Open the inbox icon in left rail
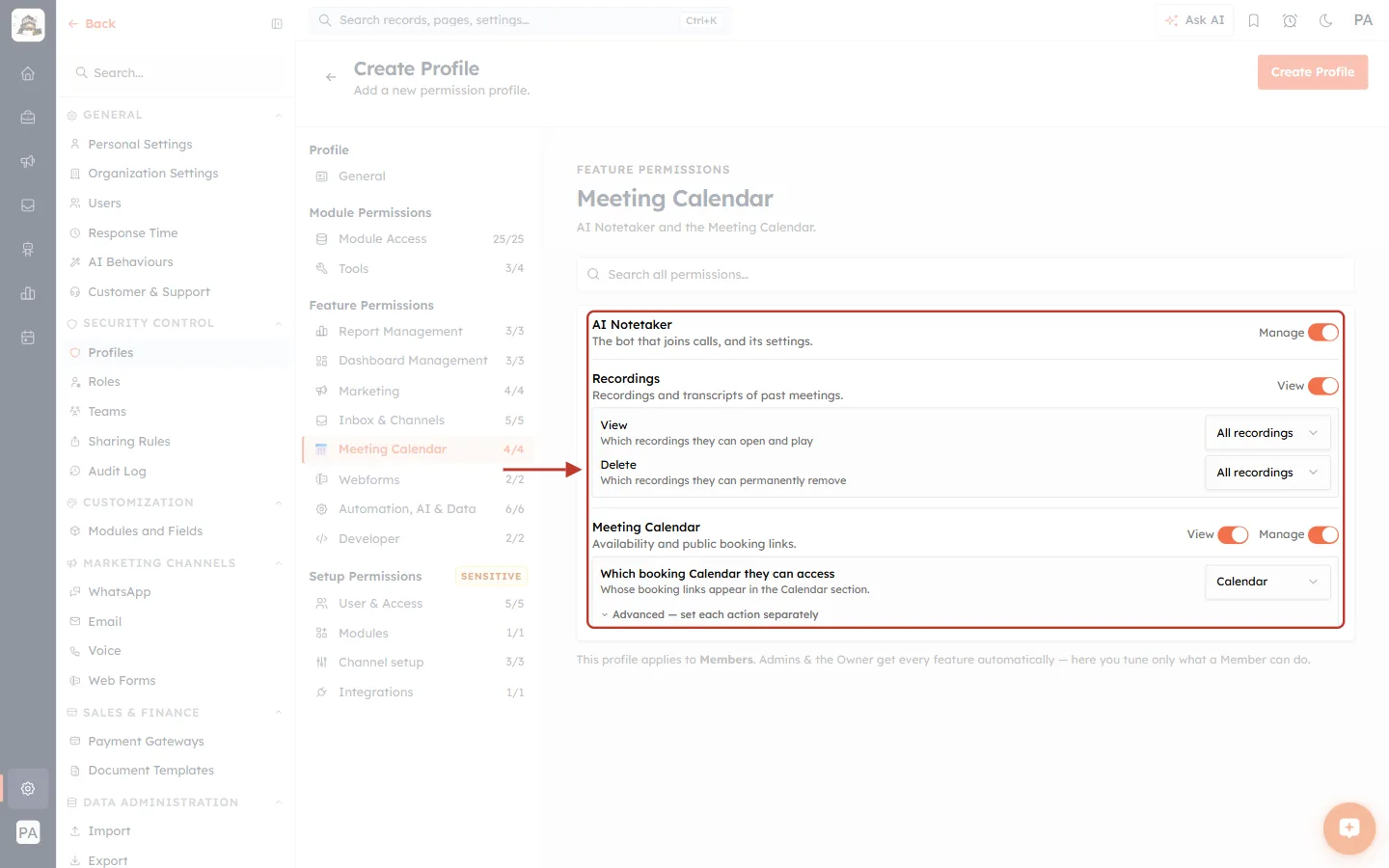The image size is (1389, 868). coord(28,205)
